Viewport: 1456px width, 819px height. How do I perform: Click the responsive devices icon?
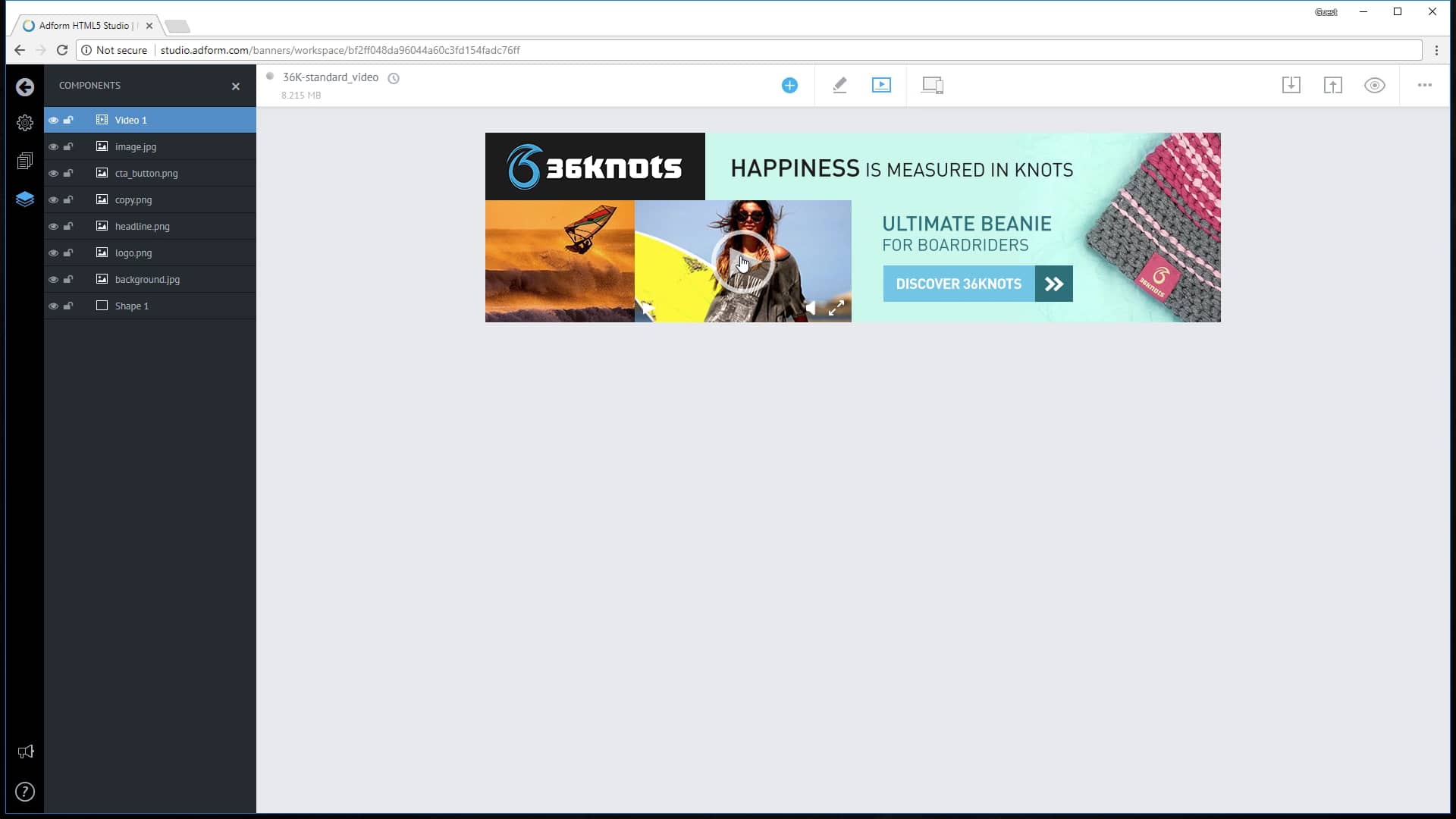pos(931,85)
